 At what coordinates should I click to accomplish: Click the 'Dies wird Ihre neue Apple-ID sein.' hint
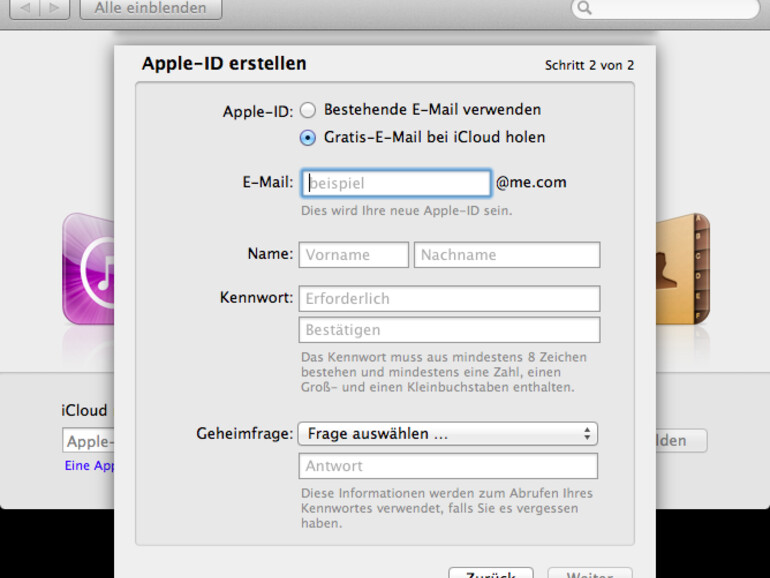click(x=406, y=211)
